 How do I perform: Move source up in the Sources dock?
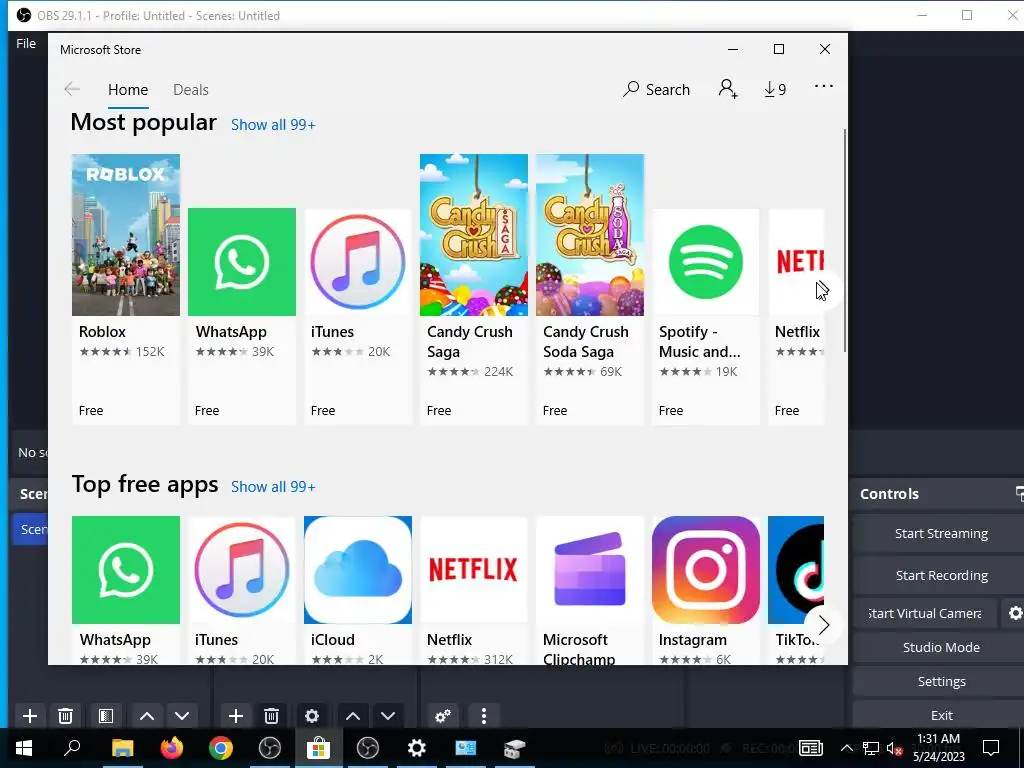(353, 716)
